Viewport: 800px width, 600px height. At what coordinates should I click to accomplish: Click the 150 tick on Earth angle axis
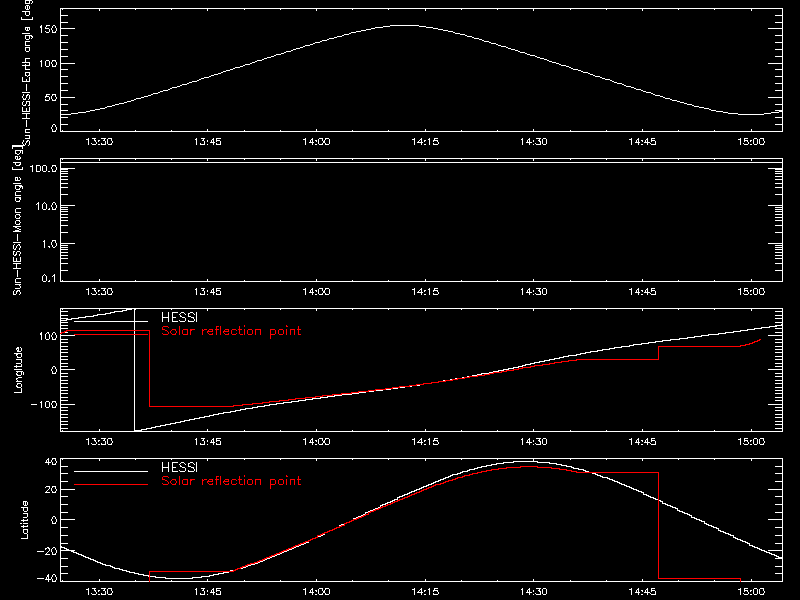click(x=48, y=29)
